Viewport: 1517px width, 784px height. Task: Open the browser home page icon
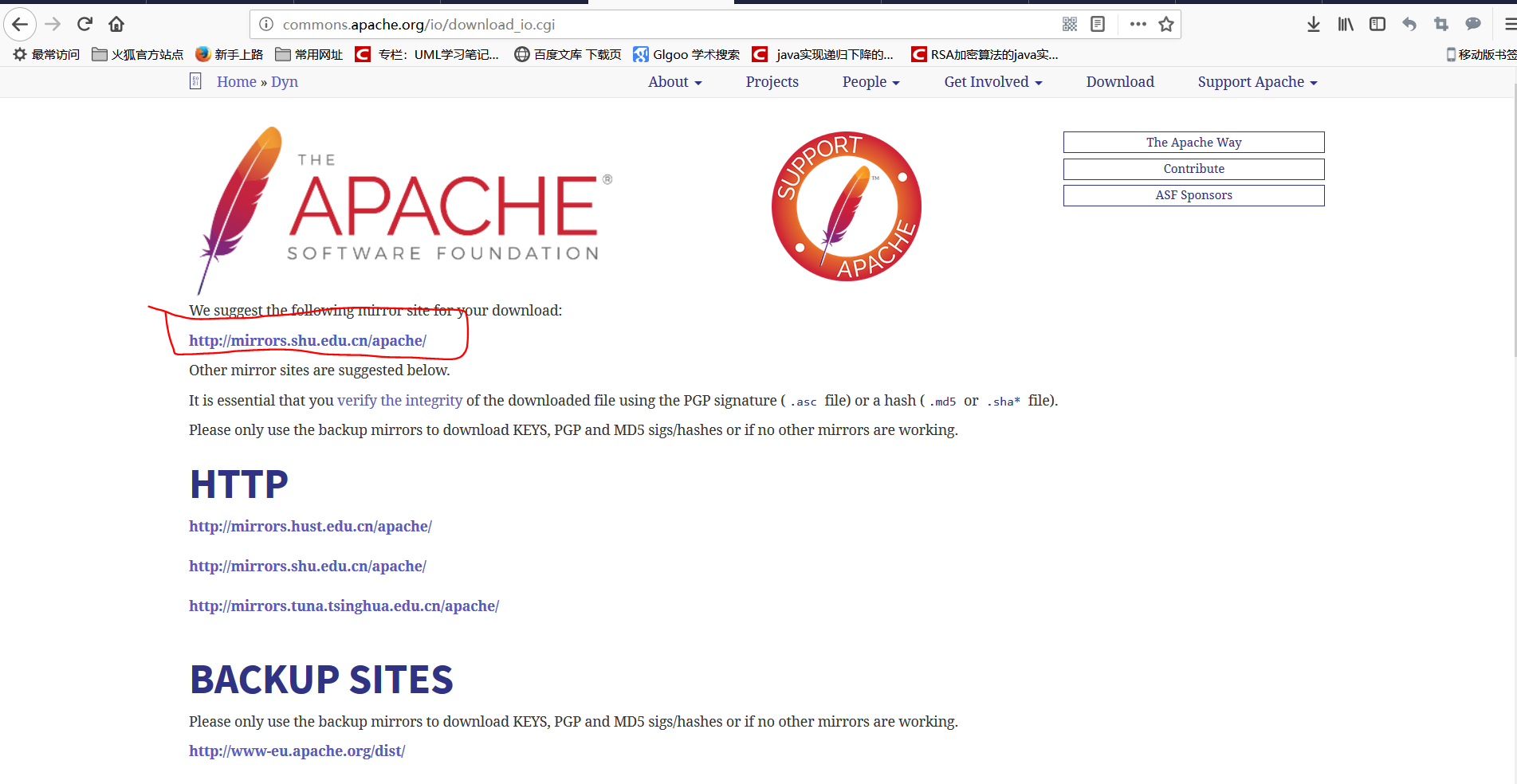point(116,24)
